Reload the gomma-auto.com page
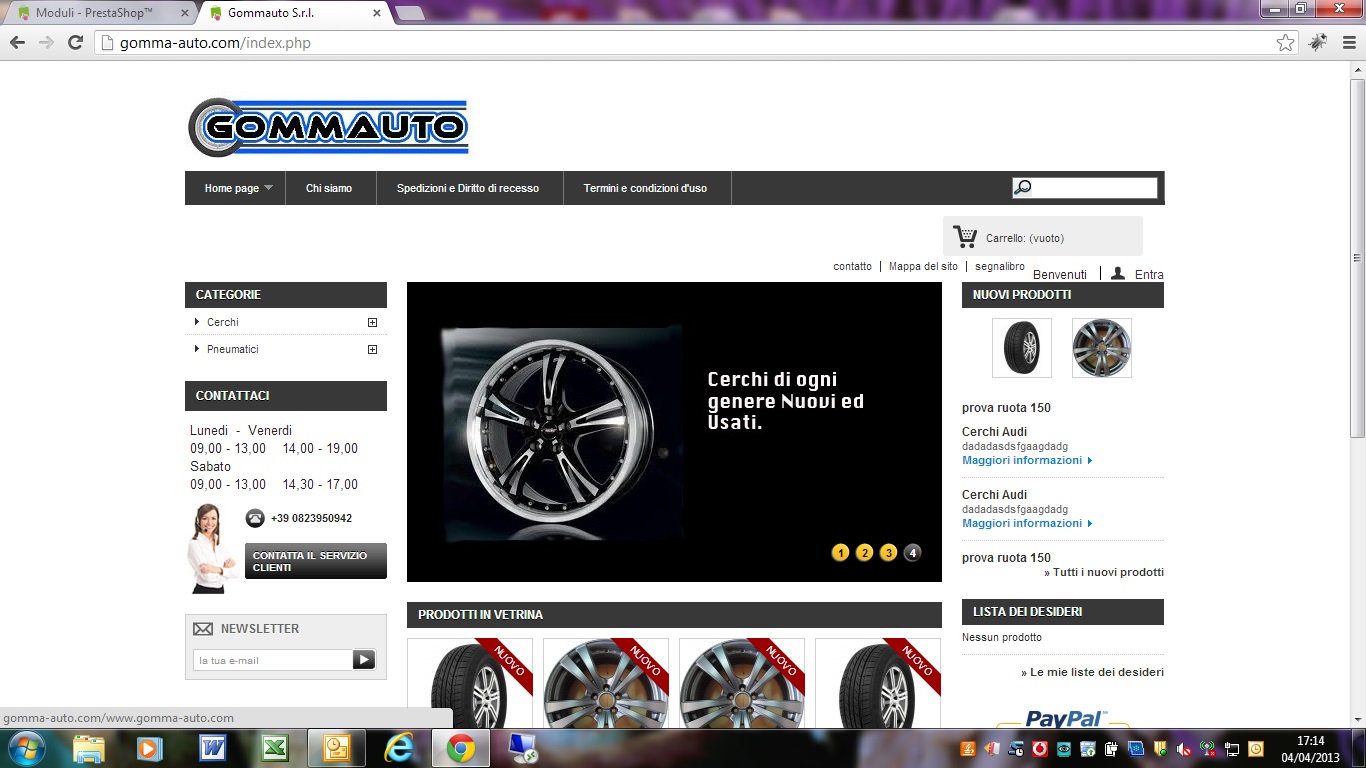Image resolution: width=1366 pixels, height=768 pixels. tap(75, 43)
